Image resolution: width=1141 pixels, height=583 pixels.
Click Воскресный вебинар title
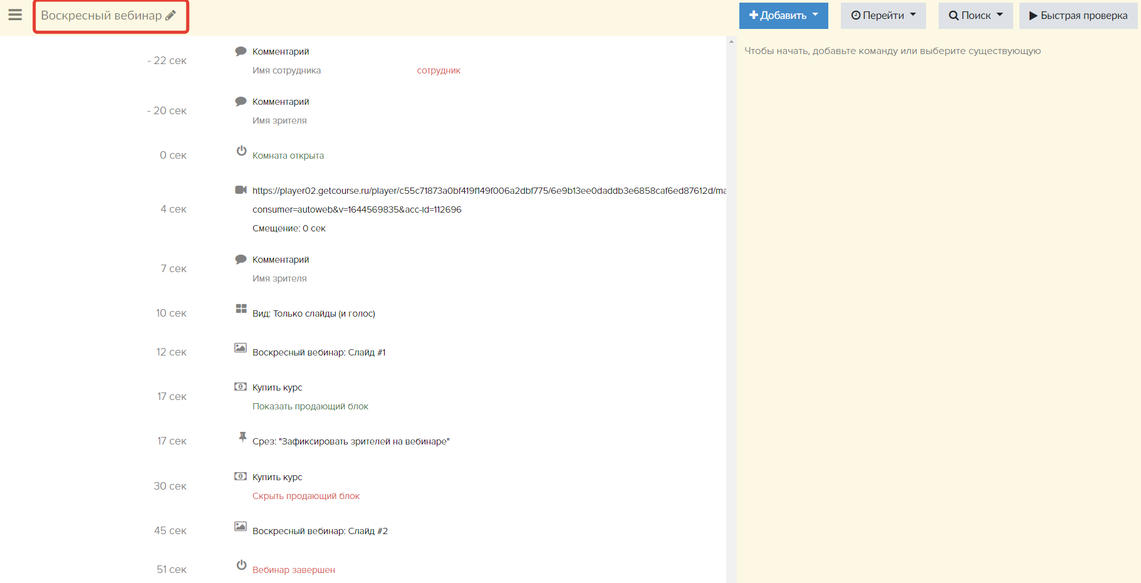point(101,15)
